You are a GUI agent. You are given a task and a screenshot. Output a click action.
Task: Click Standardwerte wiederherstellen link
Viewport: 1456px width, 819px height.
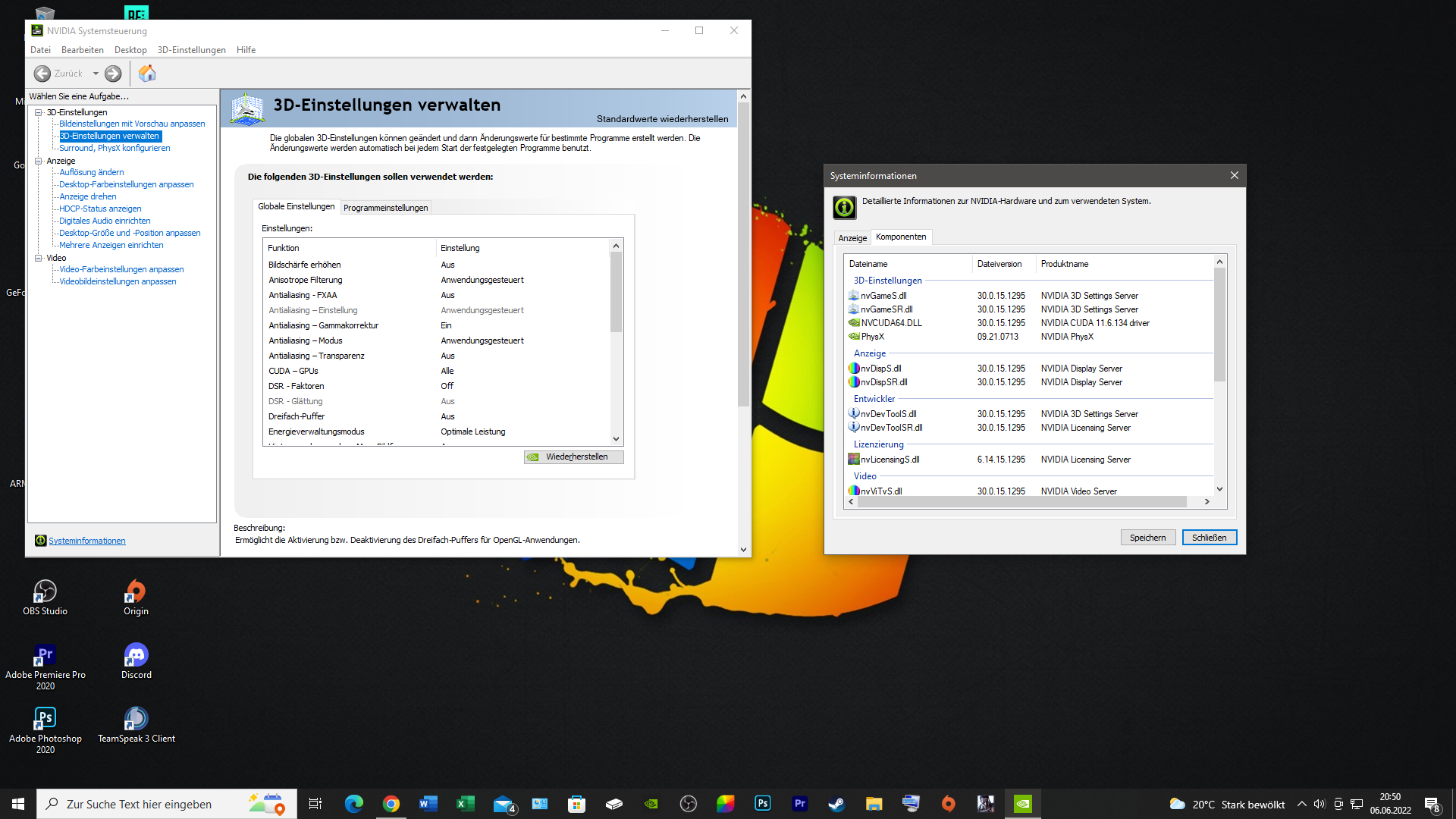(x=662, y=119)
